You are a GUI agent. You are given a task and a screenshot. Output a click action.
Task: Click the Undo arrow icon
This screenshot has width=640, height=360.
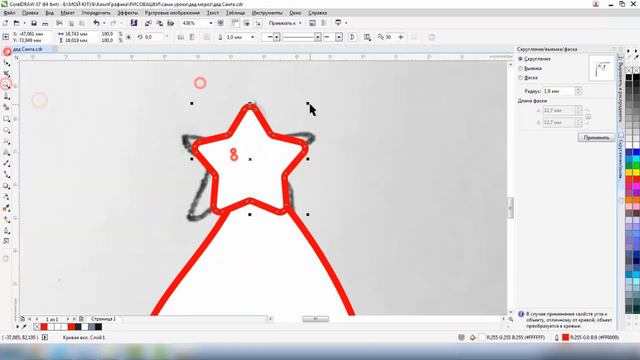pos(96,23)
